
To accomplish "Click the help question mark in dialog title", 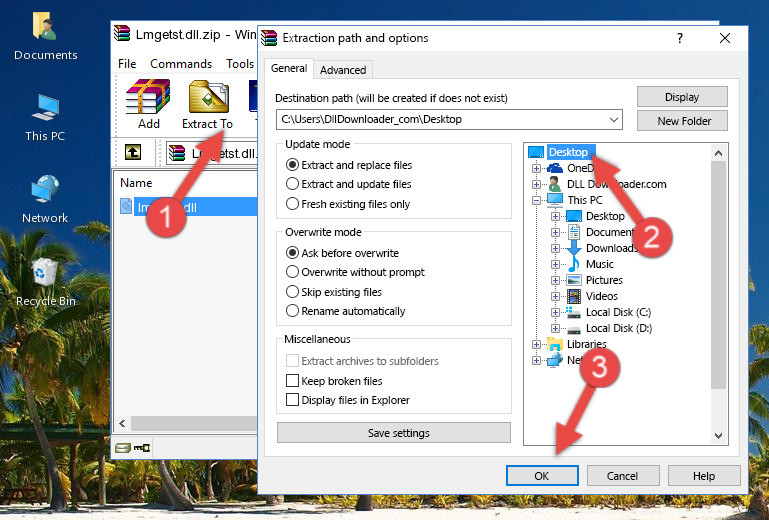I will pos(680,38).
